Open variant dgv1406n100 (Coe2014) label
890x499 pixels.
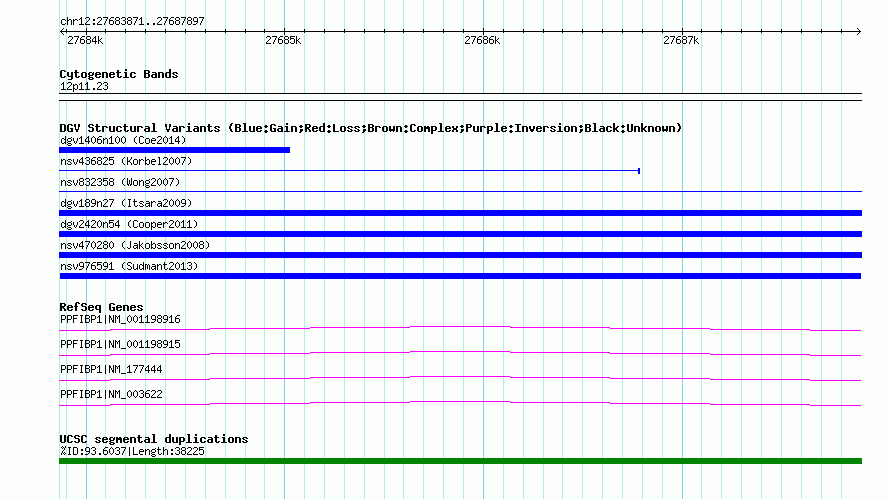pyautogui.click(x=123, y=140)
